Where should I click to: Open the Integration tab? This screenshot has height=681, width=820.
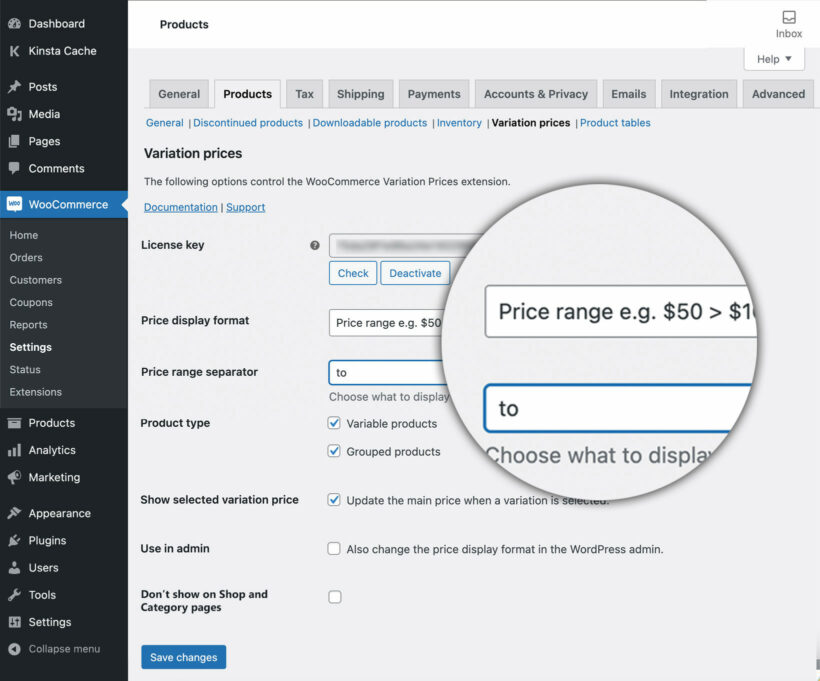tap(699, 94)
